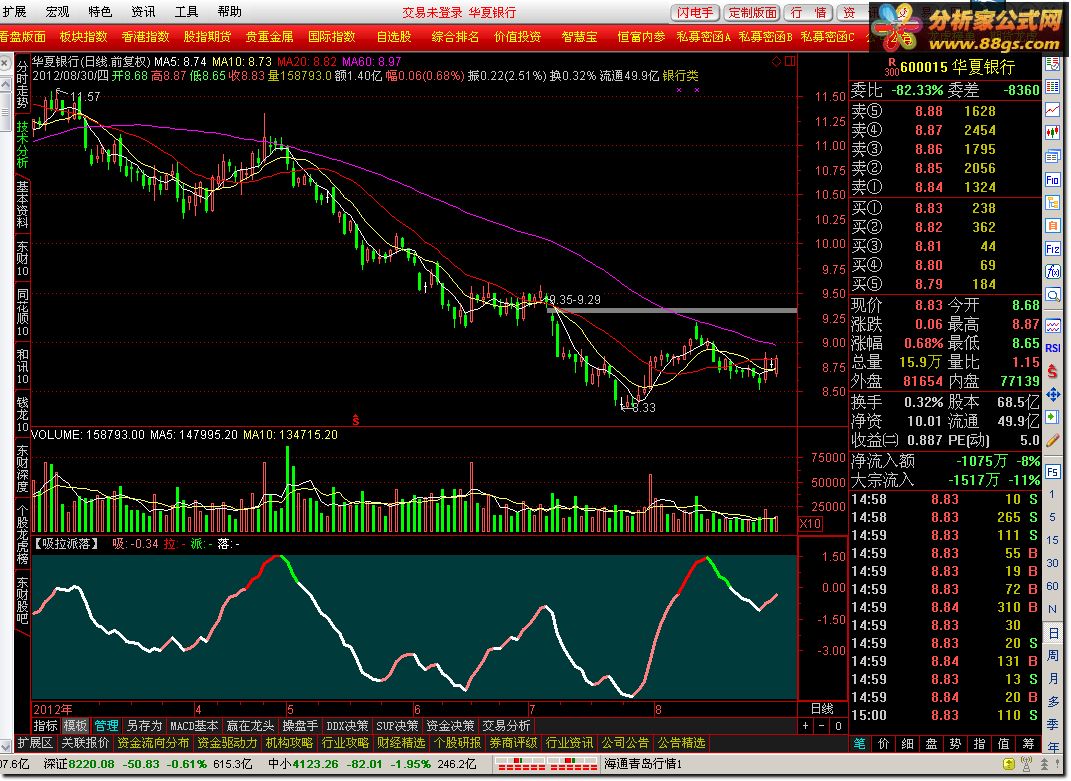
Task: Click the green arrow export icon
Action: (x=1053, y=417)
